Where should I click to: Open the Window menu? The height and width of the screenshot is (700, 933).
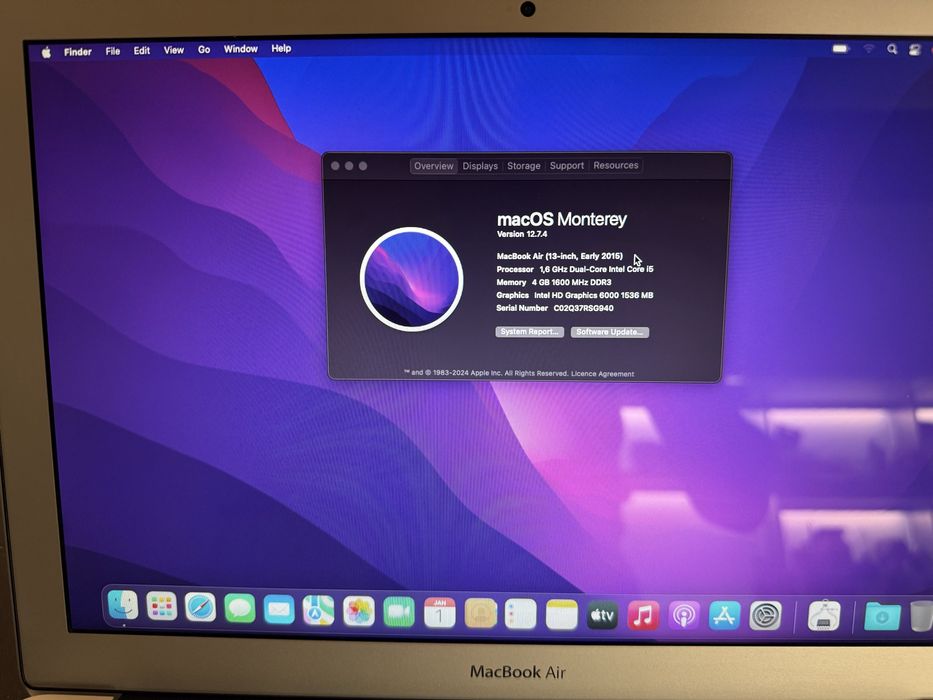(240, 49)
